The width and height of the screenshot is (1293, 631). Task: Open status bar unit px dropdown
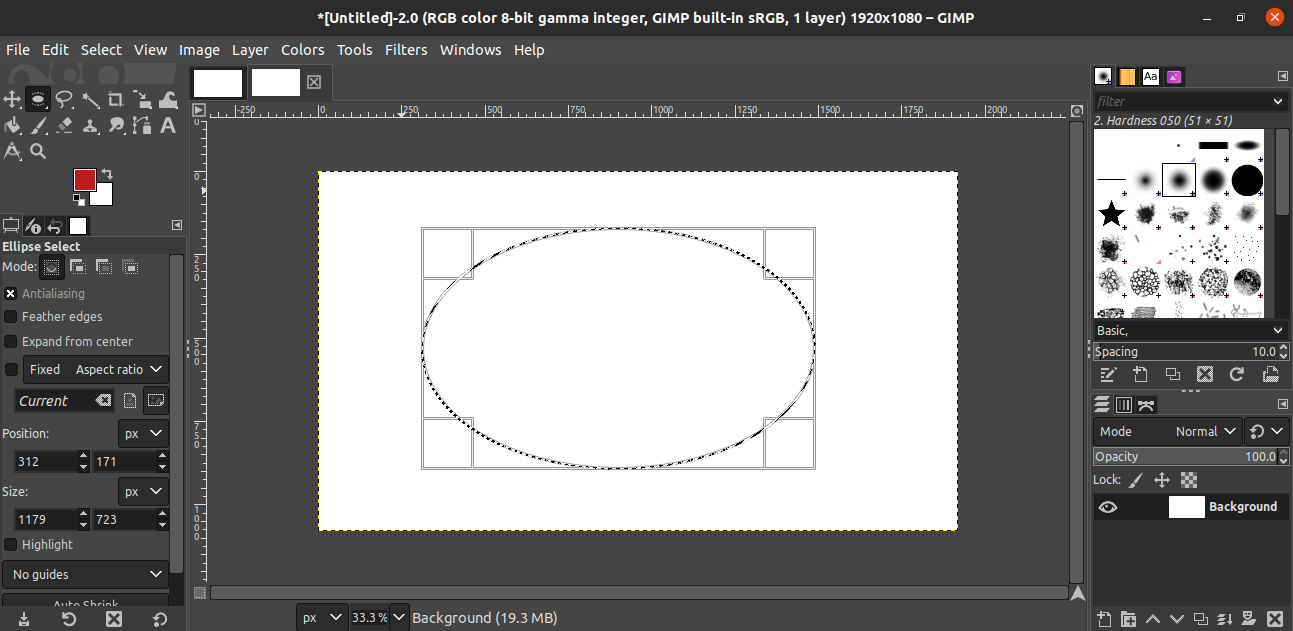(x=323, y=618)
